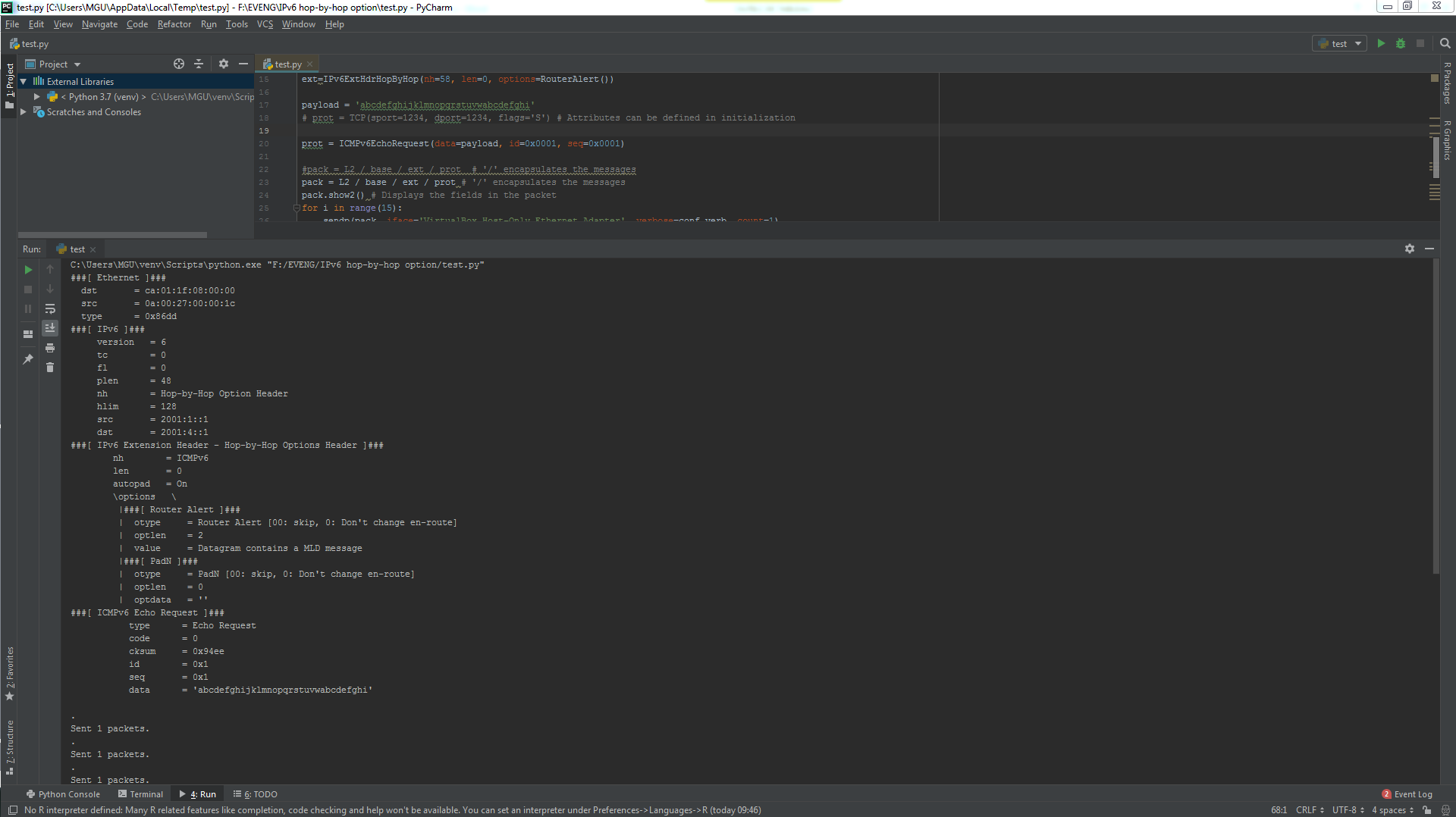Screen dimensions: 1456x817
Task: Click the Print icon in the Run panel
Action: coord(50,348)
